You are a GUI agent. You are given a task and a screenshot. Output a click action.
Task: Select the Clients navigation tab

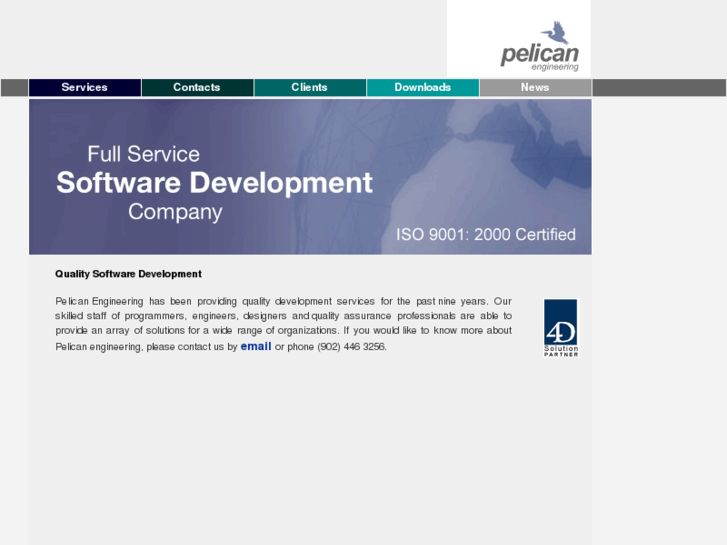pos(310,88)
